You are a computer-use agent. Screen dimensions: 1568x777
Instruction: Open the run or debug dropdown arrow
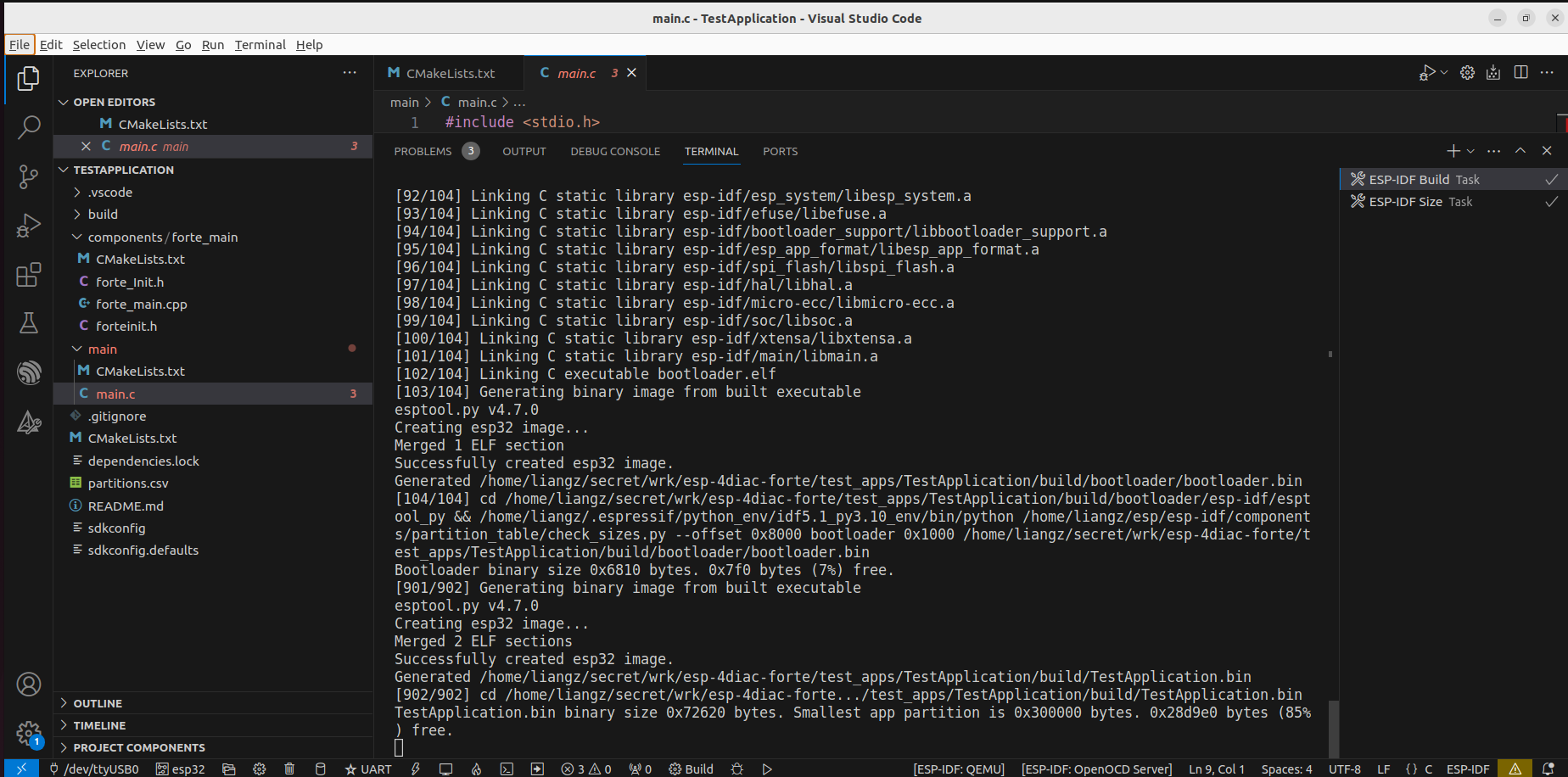click(1444, 73)
